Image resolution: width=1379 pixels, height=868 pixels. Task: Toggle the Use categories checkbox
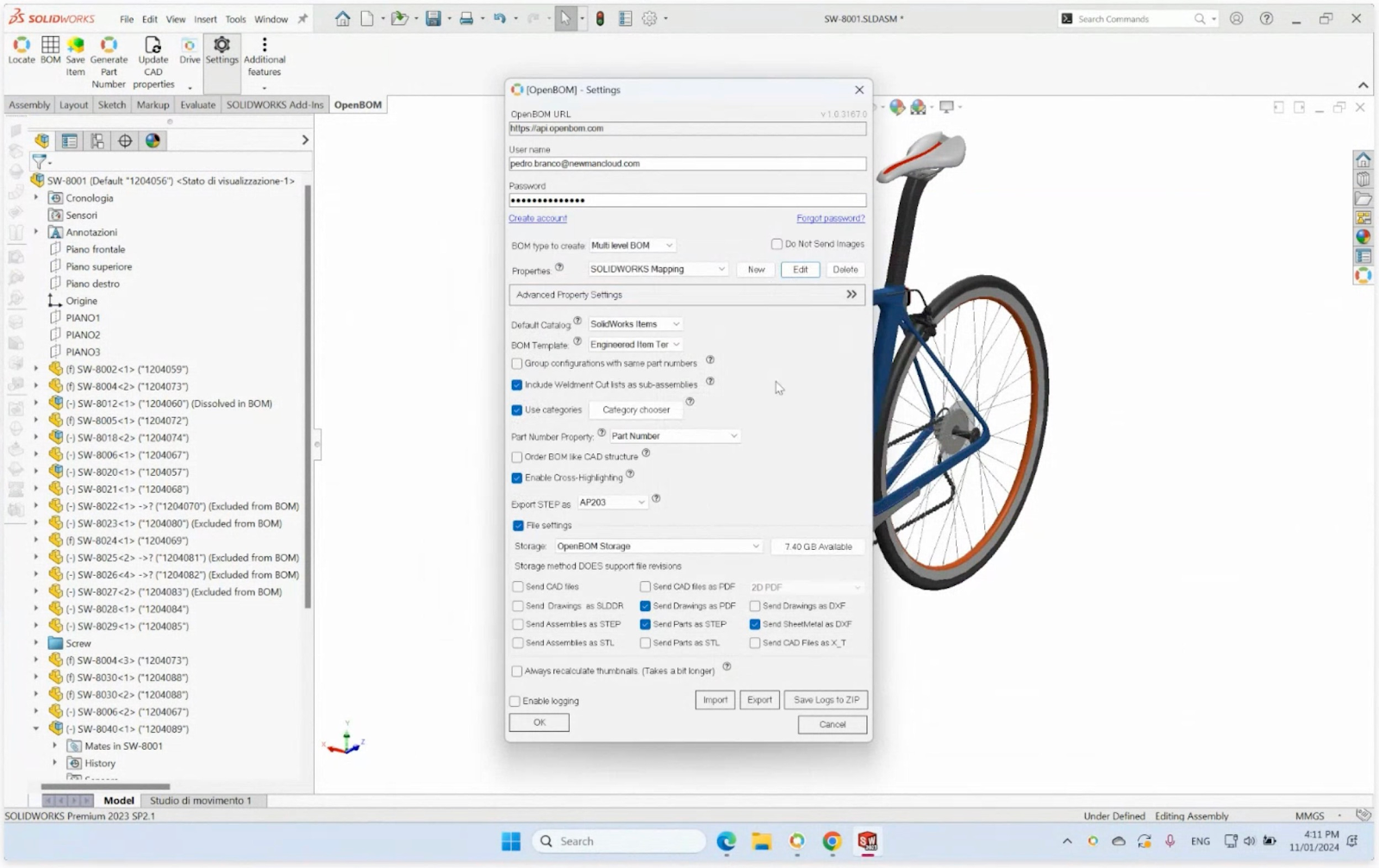517,410
